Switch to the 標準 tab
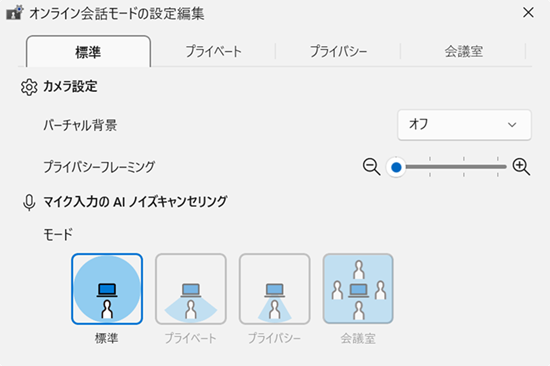This screenshot has width=550, height=366. (x=88, y=52)
